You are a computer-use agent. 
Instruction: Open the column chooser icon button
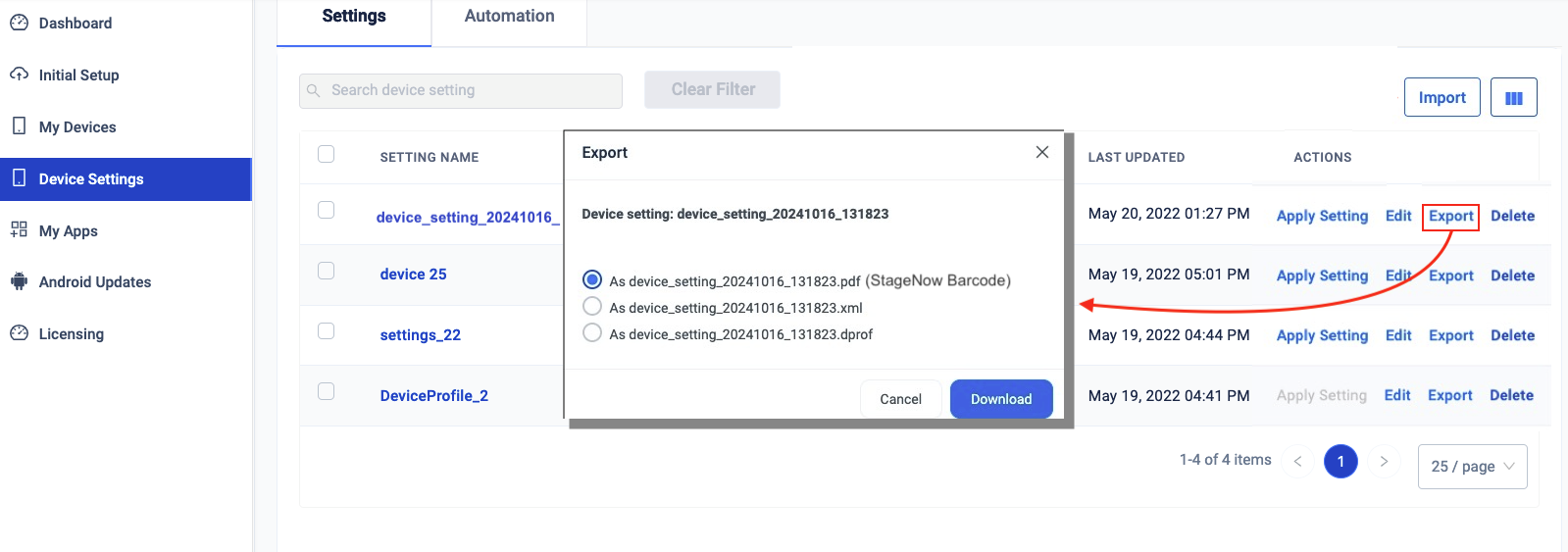1513,98
